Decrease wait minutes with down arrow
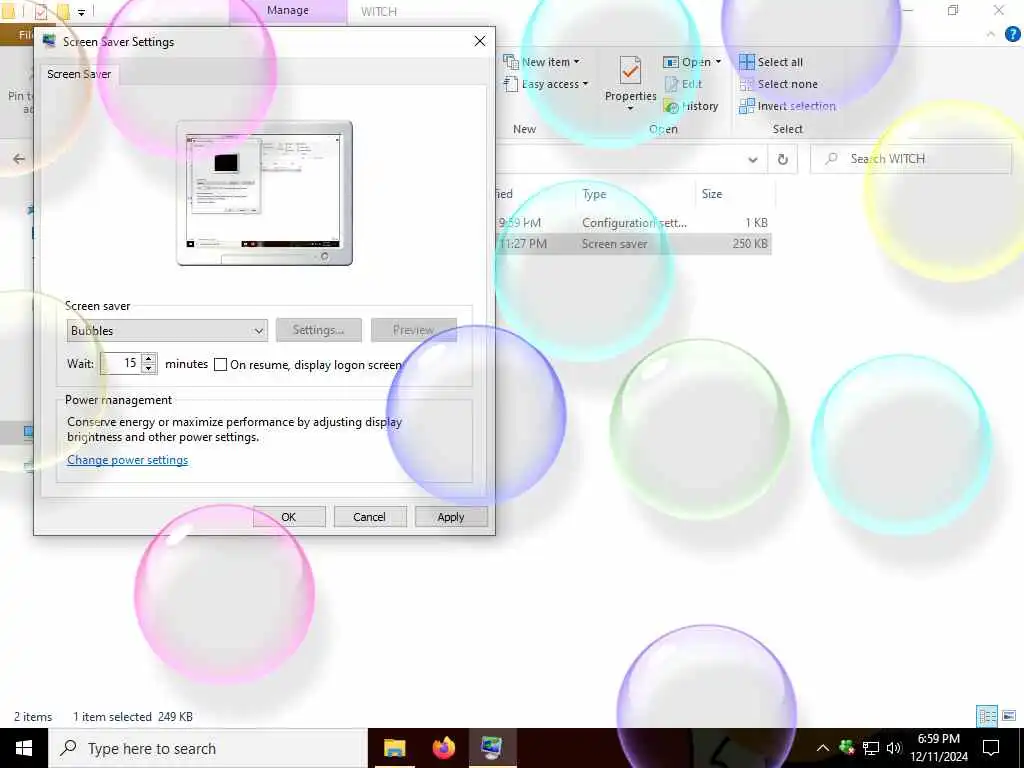 [x=149, y=368]
